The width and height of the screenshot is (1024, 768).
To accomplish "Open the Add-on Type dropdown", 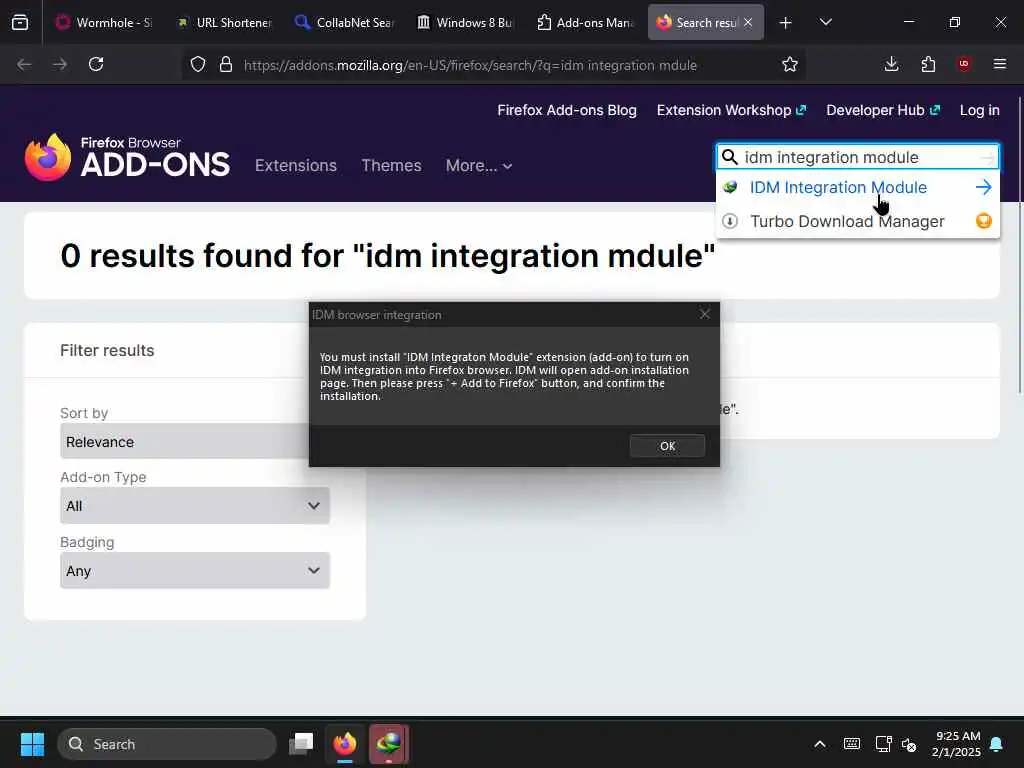I will pyautogui.click(x=195, y=505).
